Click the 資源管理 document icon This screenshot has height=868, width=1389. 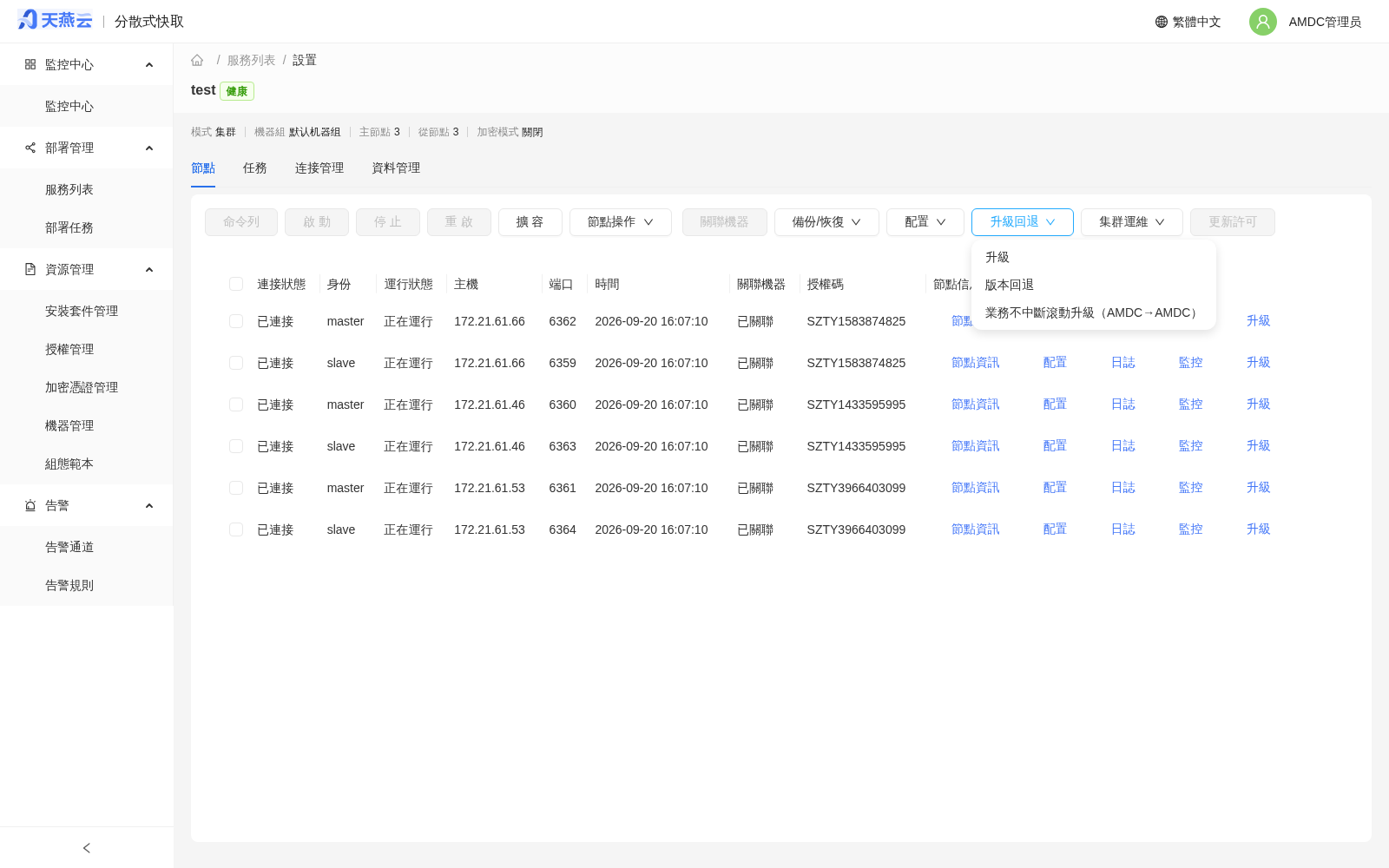pos(30,269)
